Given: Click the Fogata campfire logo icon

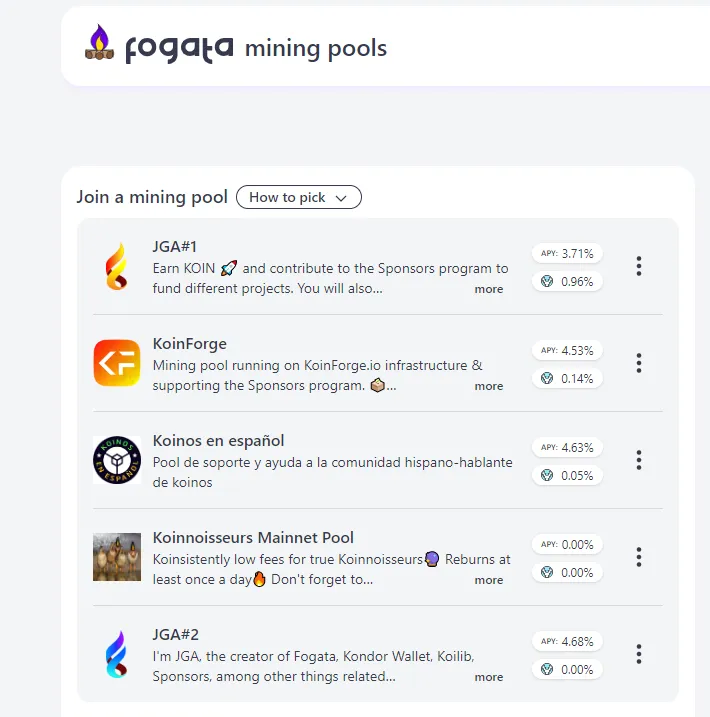Looking at the screenshot, I should (x=100, y=42).
